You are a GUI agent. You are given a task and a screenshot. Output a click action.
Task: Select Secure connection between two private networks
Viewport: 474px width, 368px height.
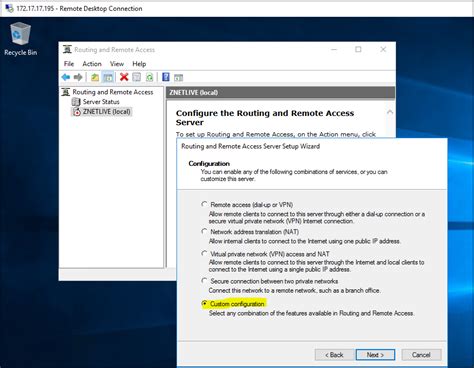tap(204, 281)
